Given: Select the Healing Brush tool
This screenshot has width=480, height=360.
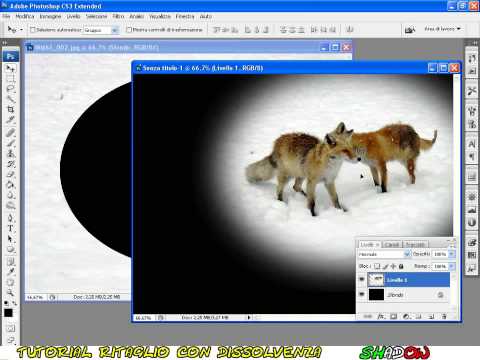Looking at the screenshot, I should tap(11, 133).
